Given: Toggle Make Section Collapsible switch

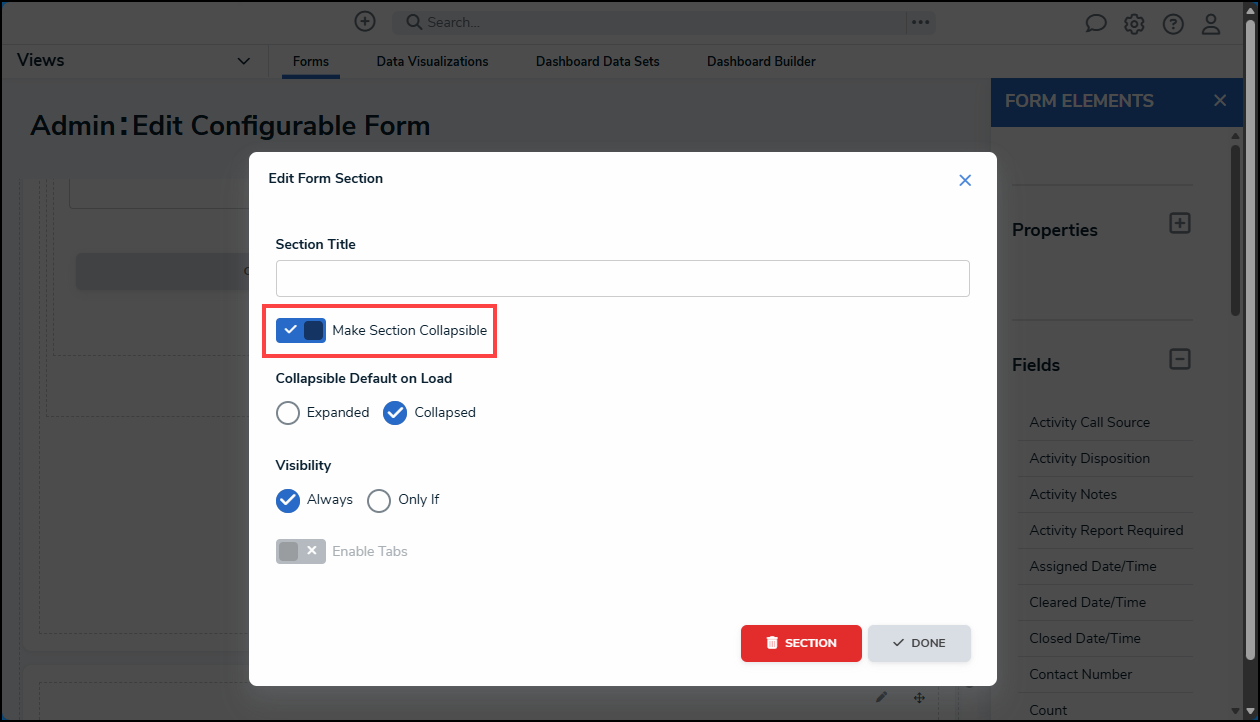Looking at the screenshot, I should 301,331.
